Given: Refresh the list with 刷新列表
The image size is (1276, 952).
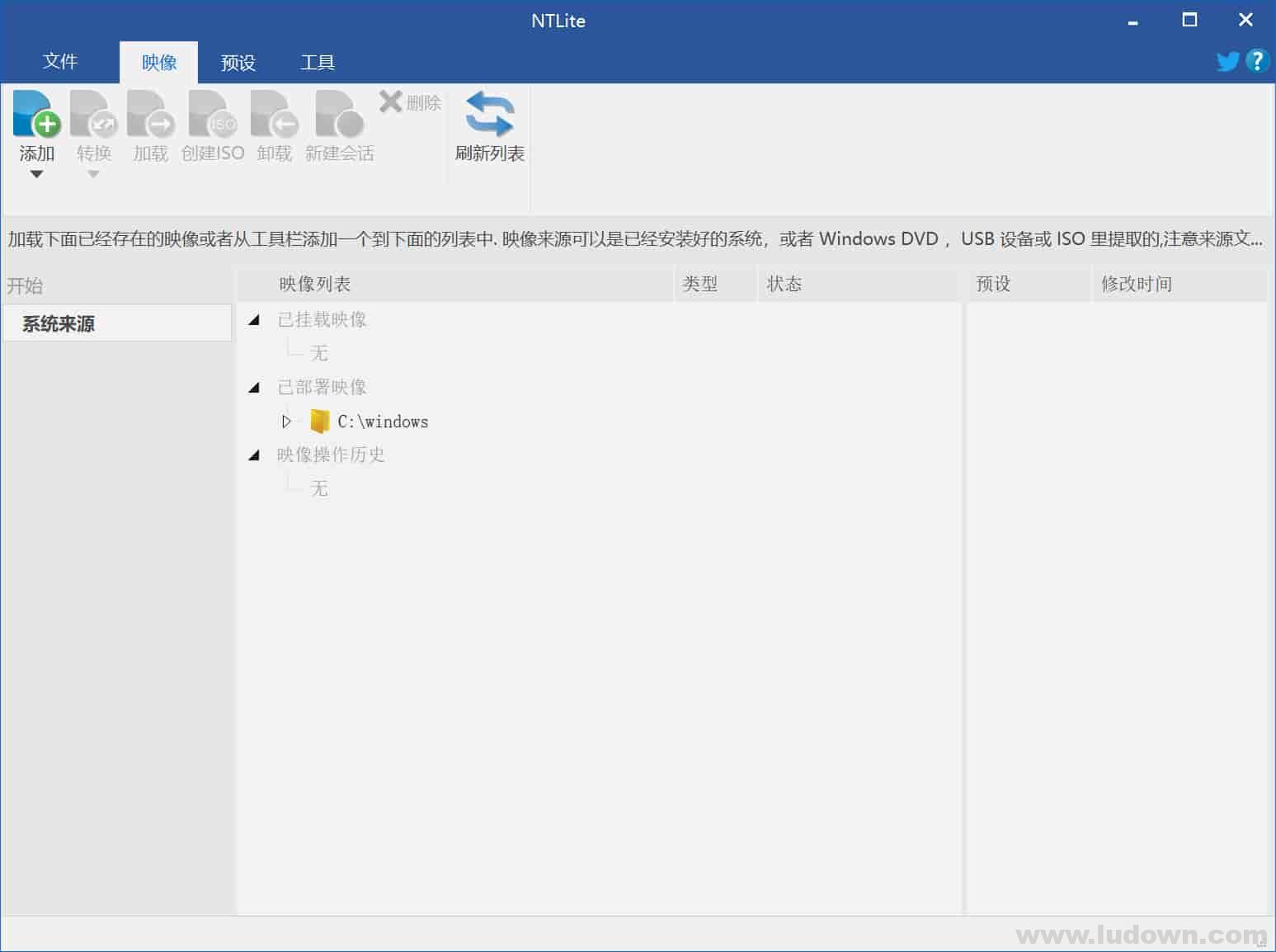Looking at the screenshot, I should pos(490,126).
